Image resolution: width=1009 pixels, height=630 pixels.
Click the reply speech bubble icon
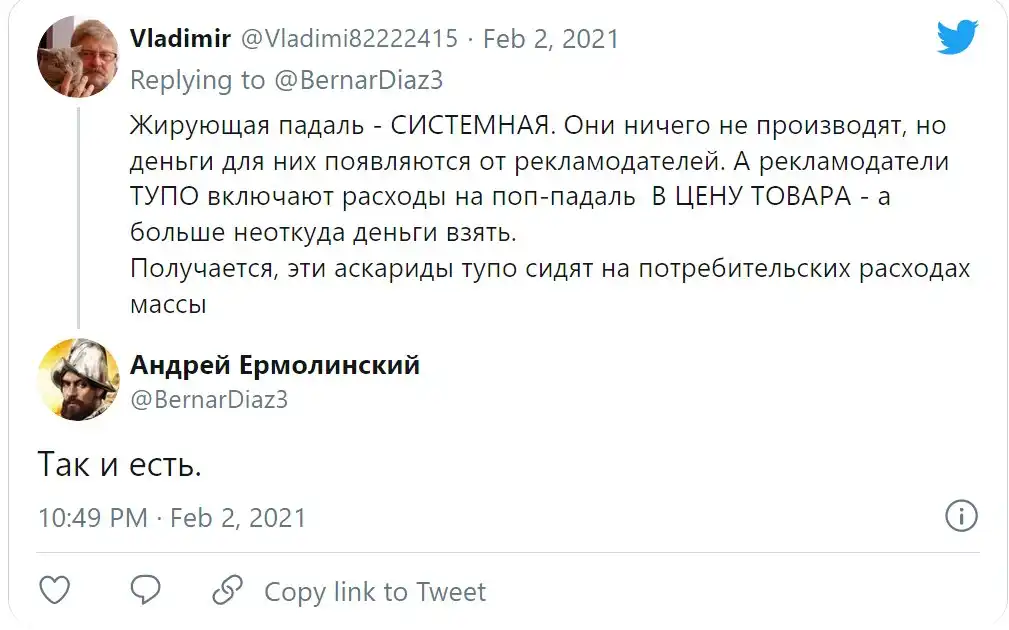click(146, 590)
